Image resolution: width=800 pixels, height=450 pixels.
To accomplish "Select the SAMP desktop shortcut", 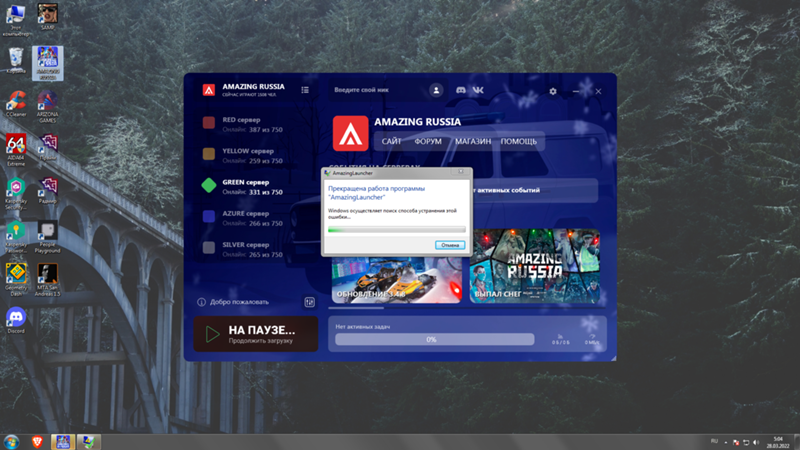I will [47, 16].
